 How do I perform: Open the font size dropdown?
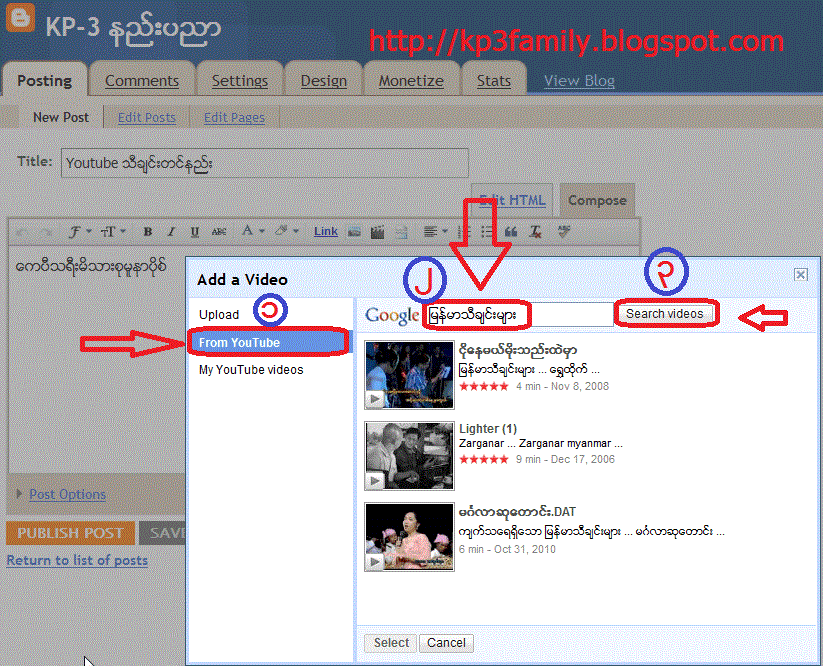(x=113, y=231)
